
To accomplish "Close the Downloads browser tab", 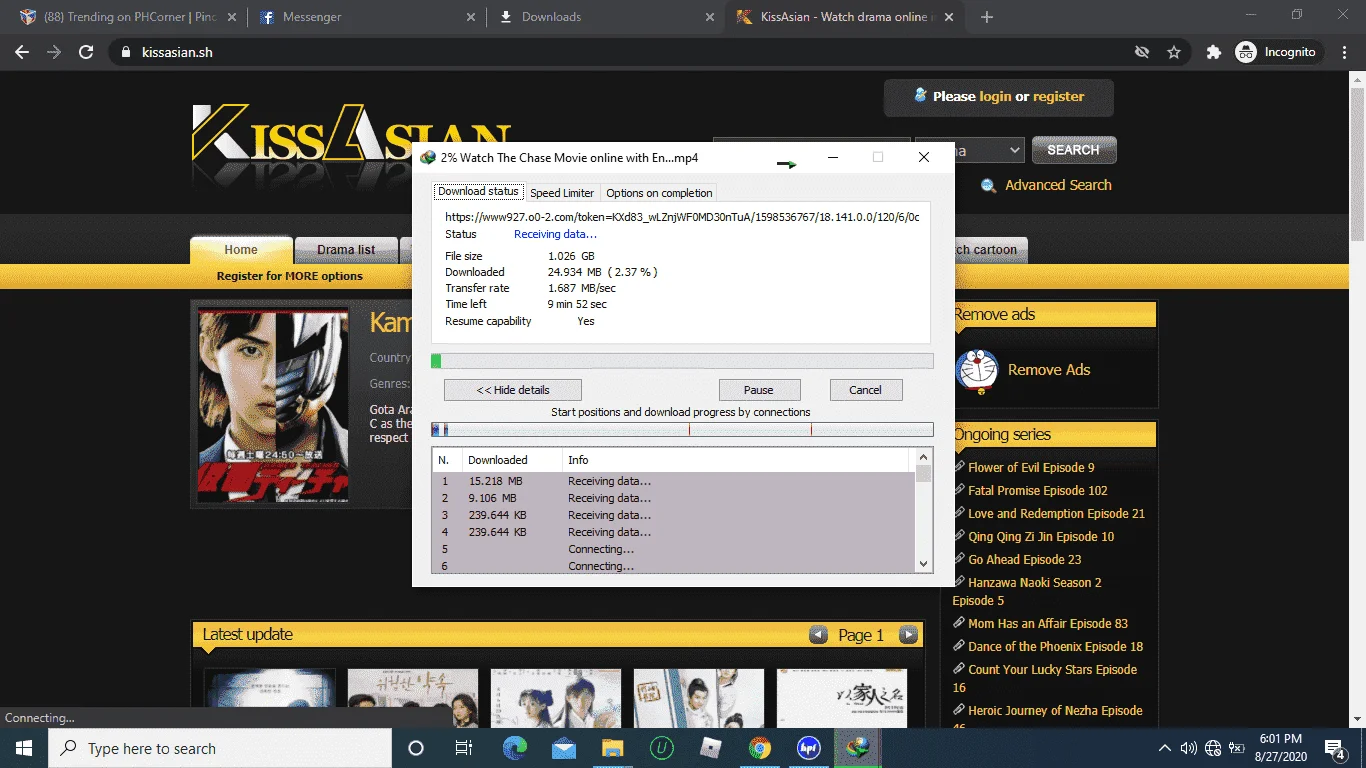I will [x=710, y=17].
